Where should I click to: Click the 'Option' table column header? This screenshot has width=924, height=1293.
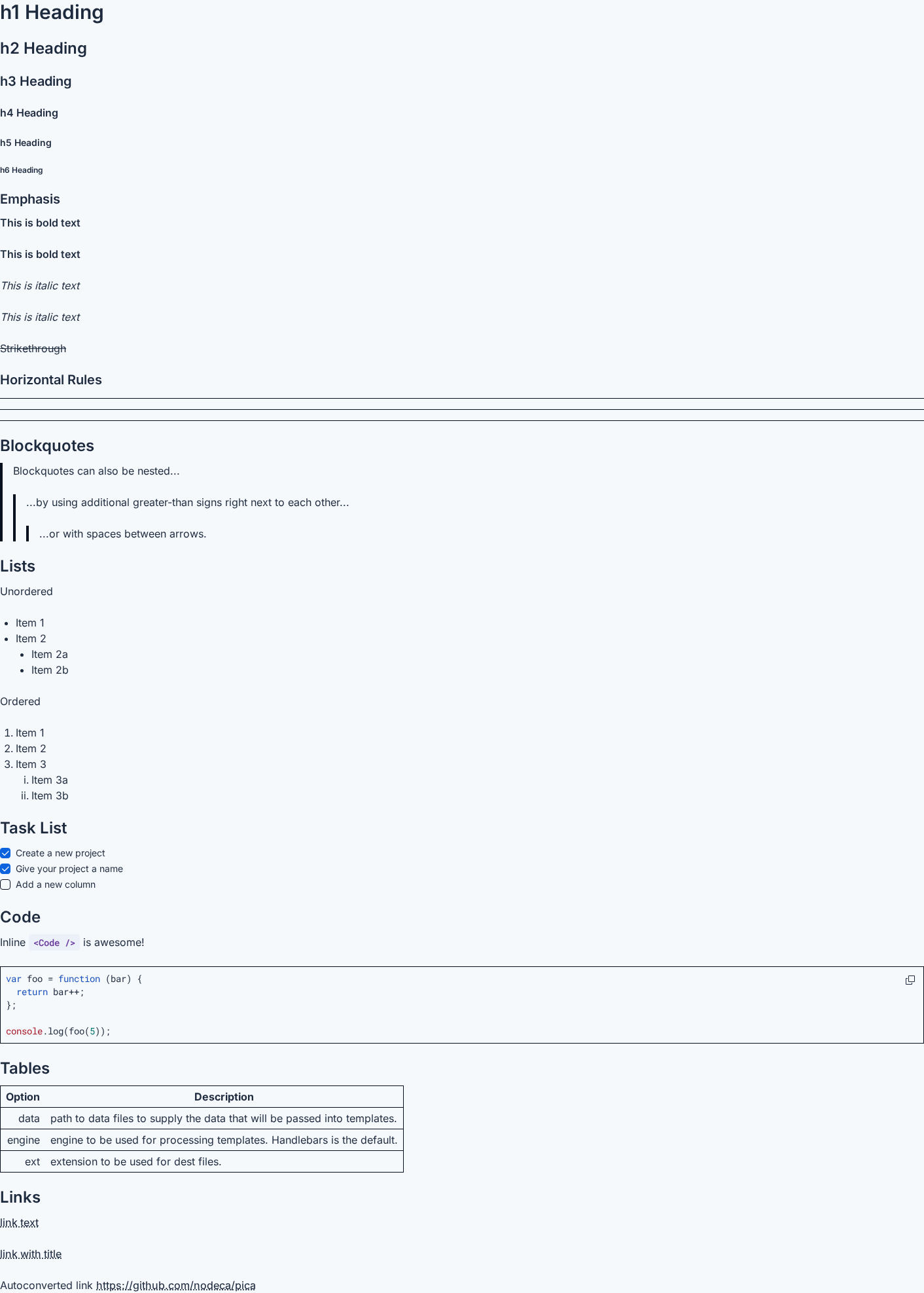point(23,1097)
